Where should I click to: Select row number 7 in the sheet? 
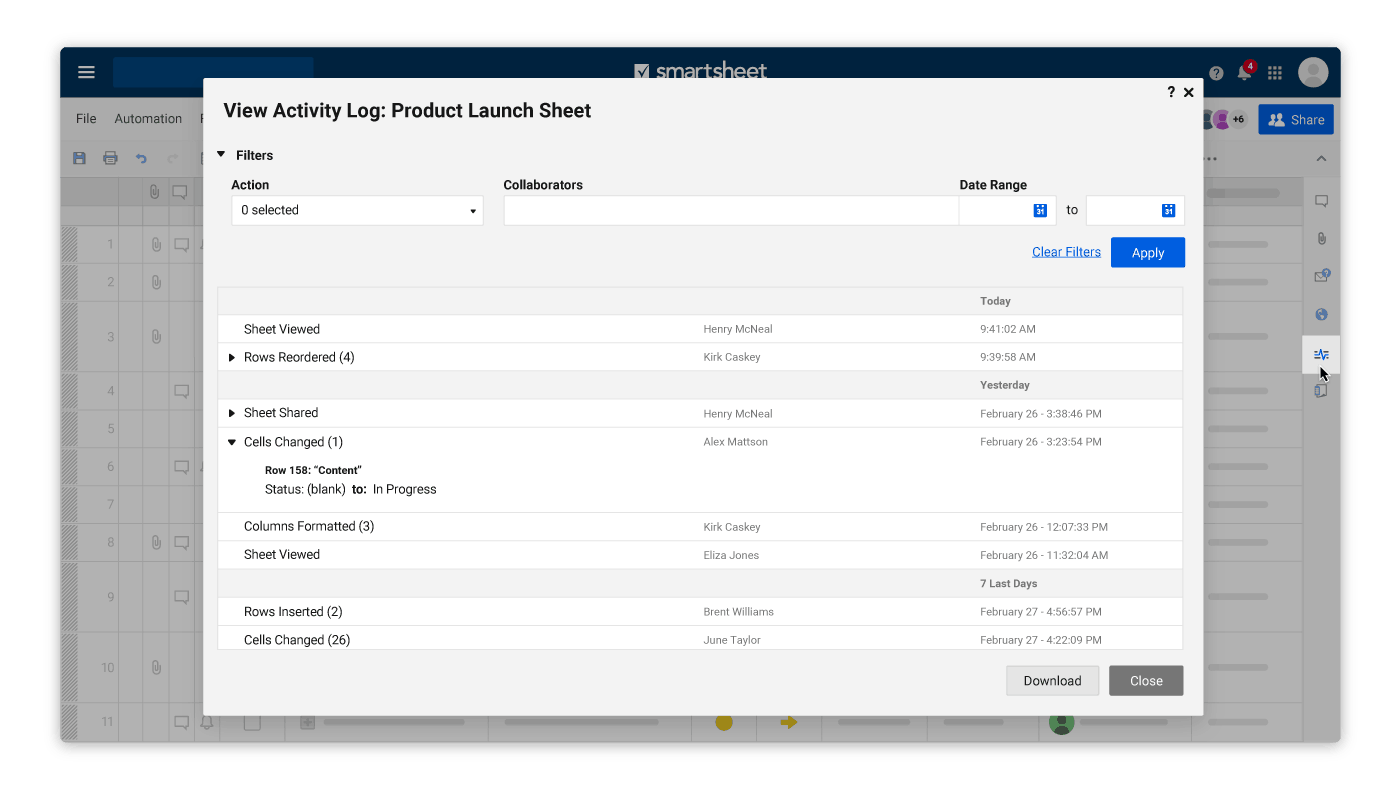pos(110,504)
